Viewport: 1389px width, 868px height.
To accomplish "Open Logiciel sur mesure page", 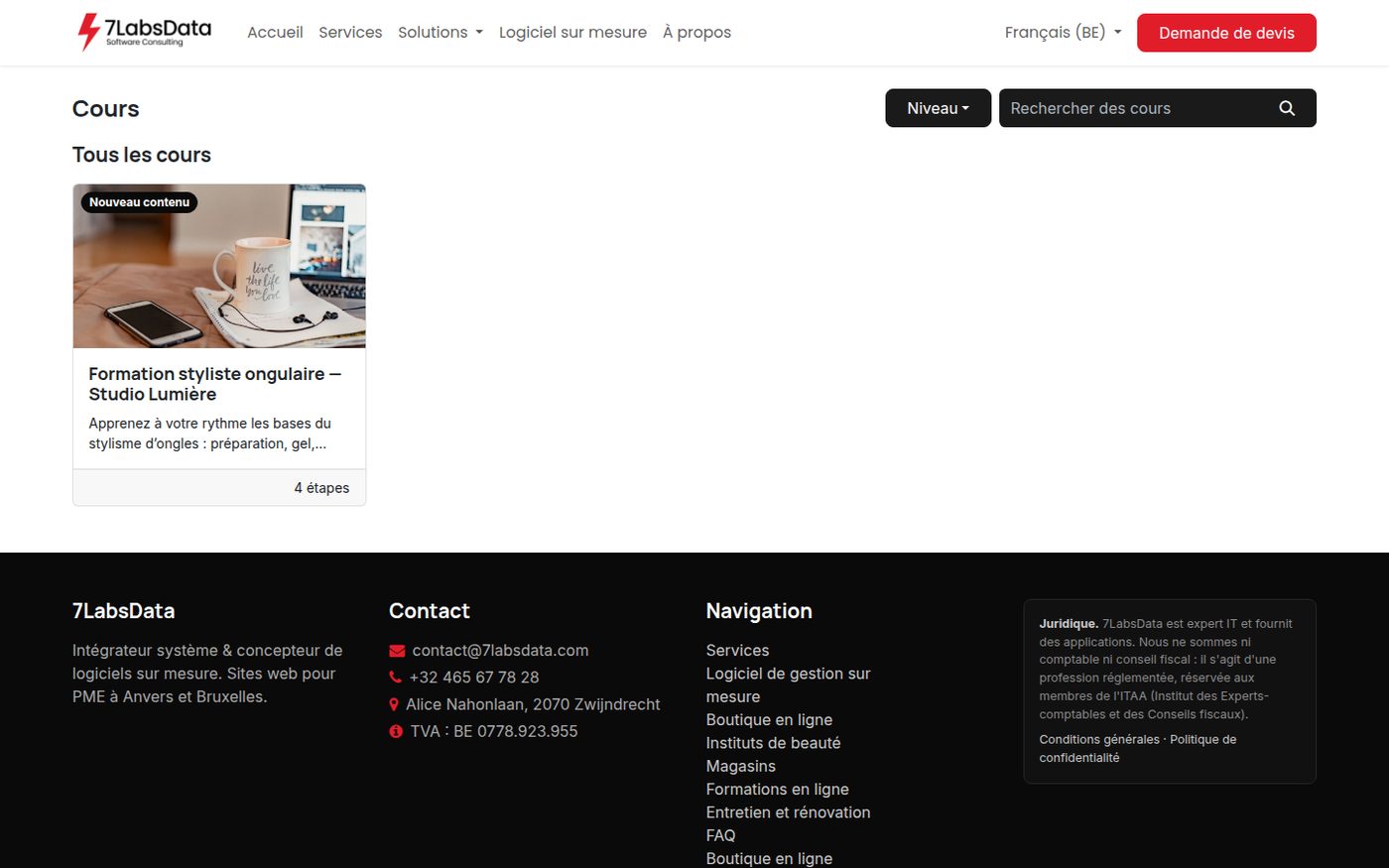I will click(572, 33).
